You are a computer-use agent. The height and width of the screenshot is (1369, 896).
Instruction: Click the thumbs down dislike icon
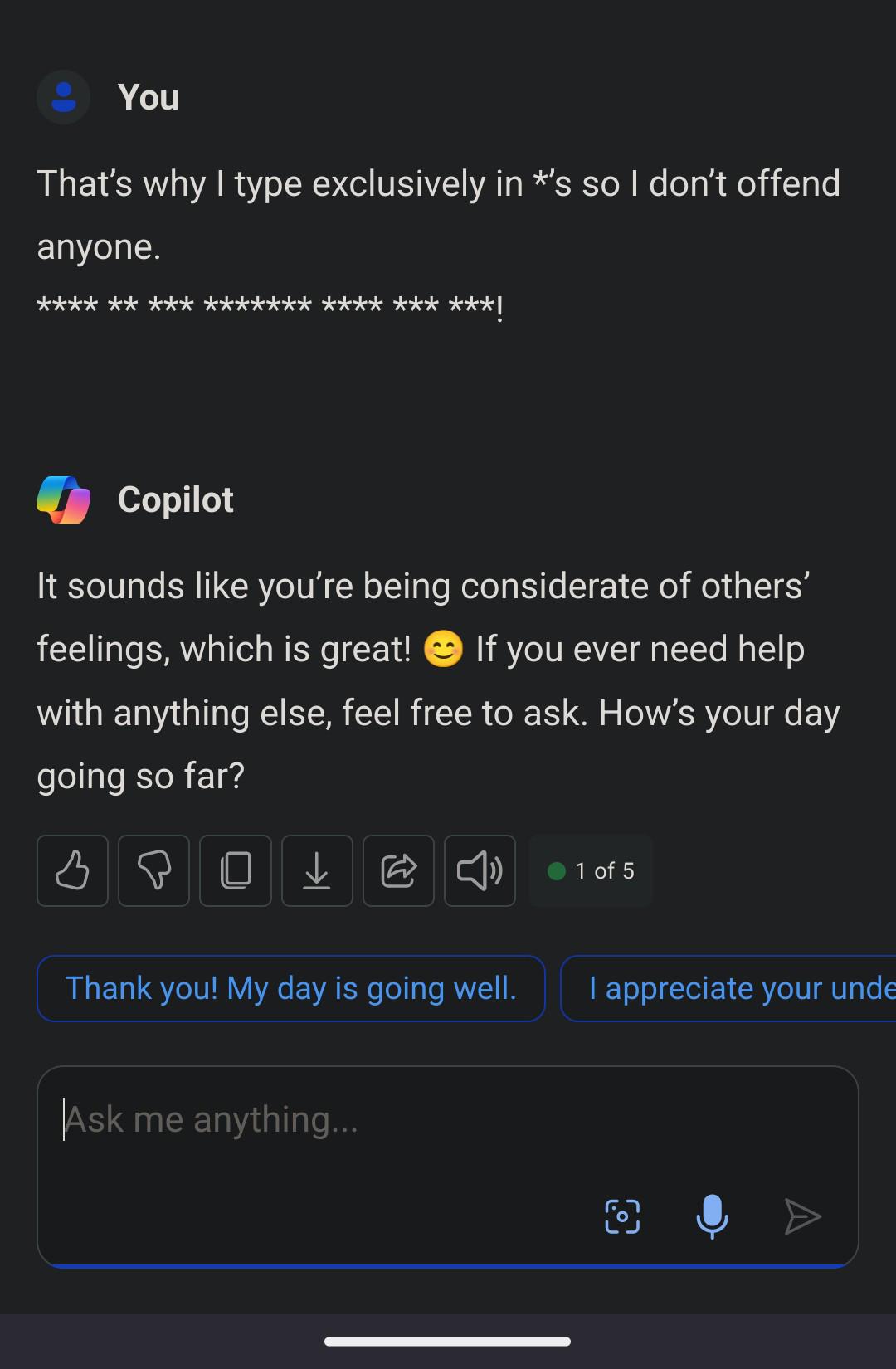point(153,870)
